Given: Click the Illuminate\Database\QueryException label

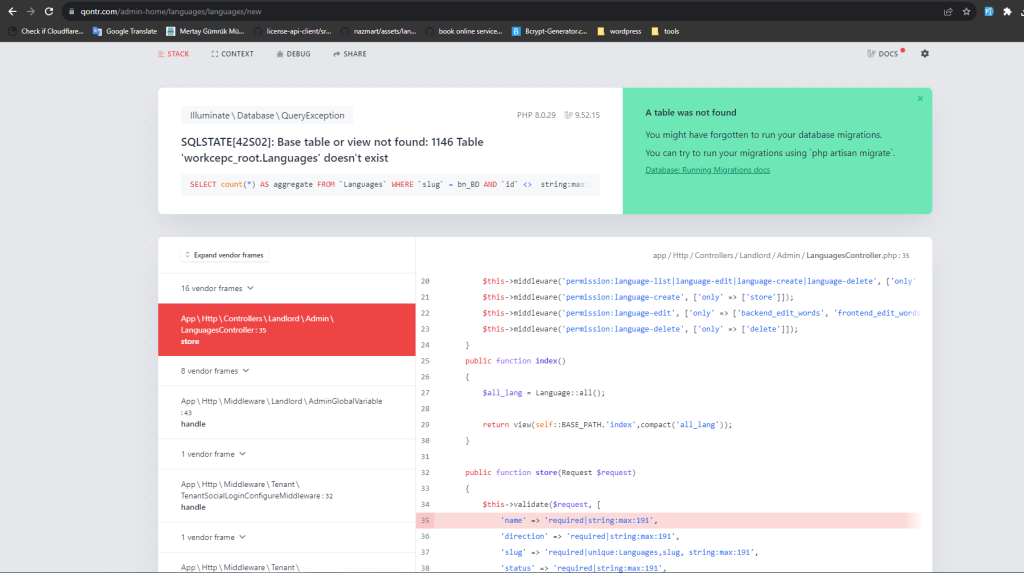Looking at the screenshot, I should [x=267, y=115].
